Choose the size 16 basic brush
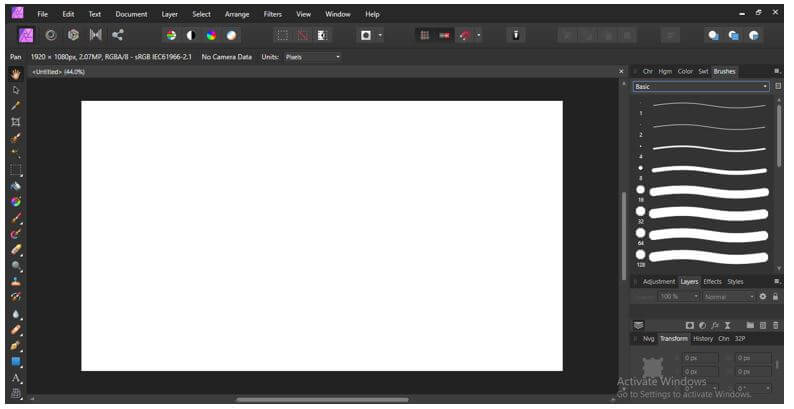The image size is (794, 409). coord(703,191)
